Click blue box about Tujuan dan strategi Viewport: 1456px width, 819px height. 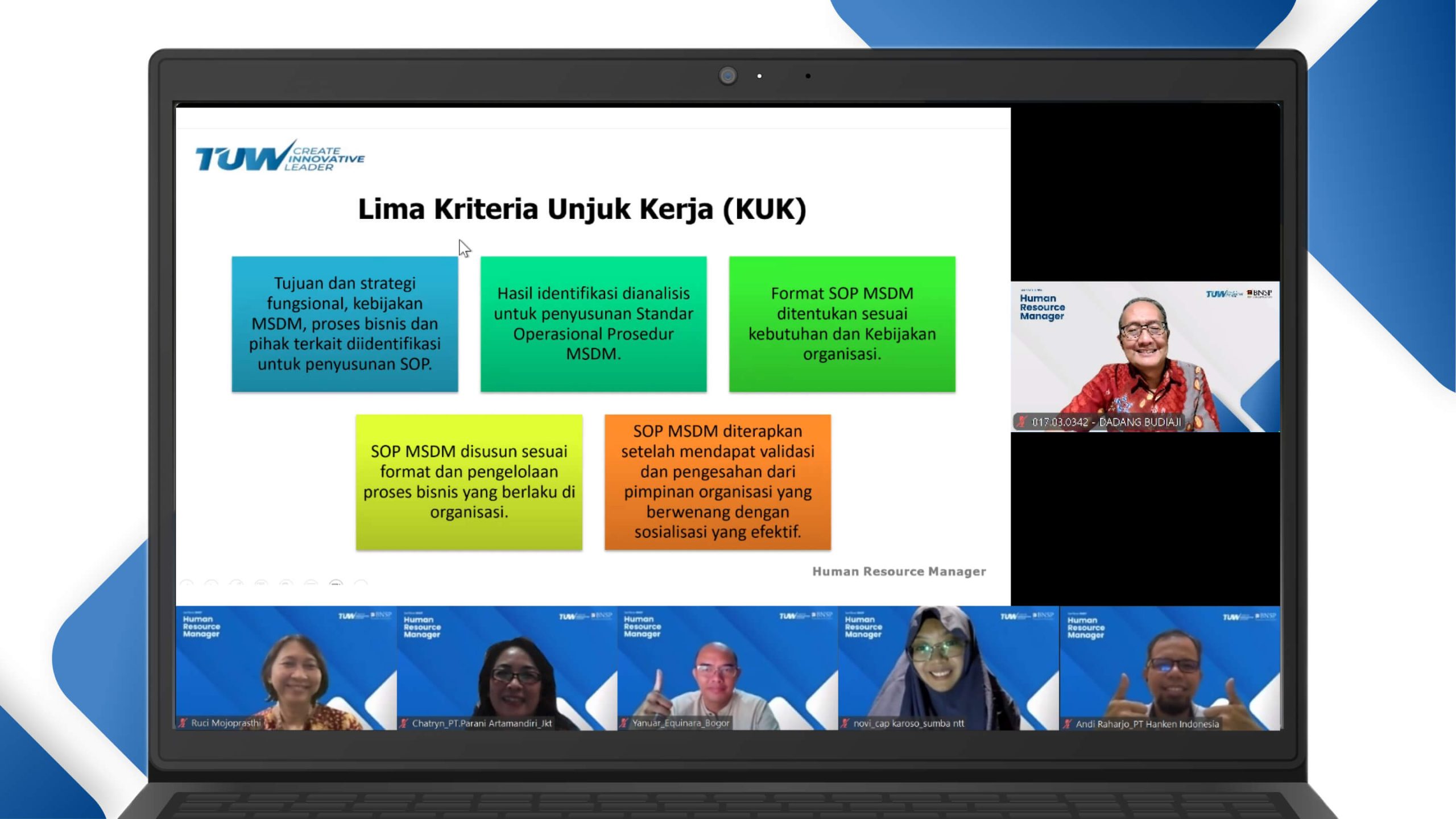click(345, 324)
